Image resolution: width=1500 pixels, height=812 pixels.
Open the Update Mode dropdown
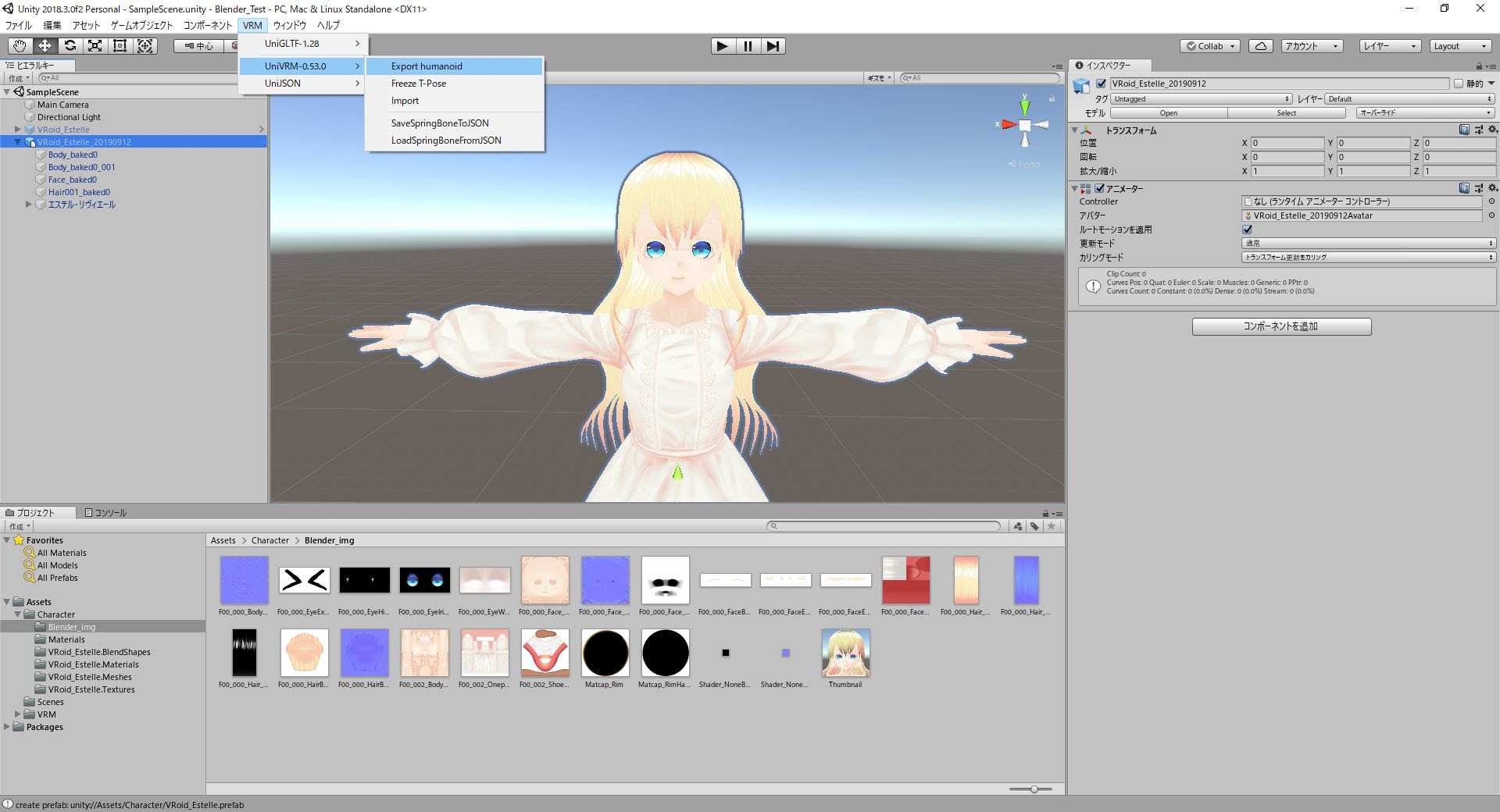coord(1368,244)
